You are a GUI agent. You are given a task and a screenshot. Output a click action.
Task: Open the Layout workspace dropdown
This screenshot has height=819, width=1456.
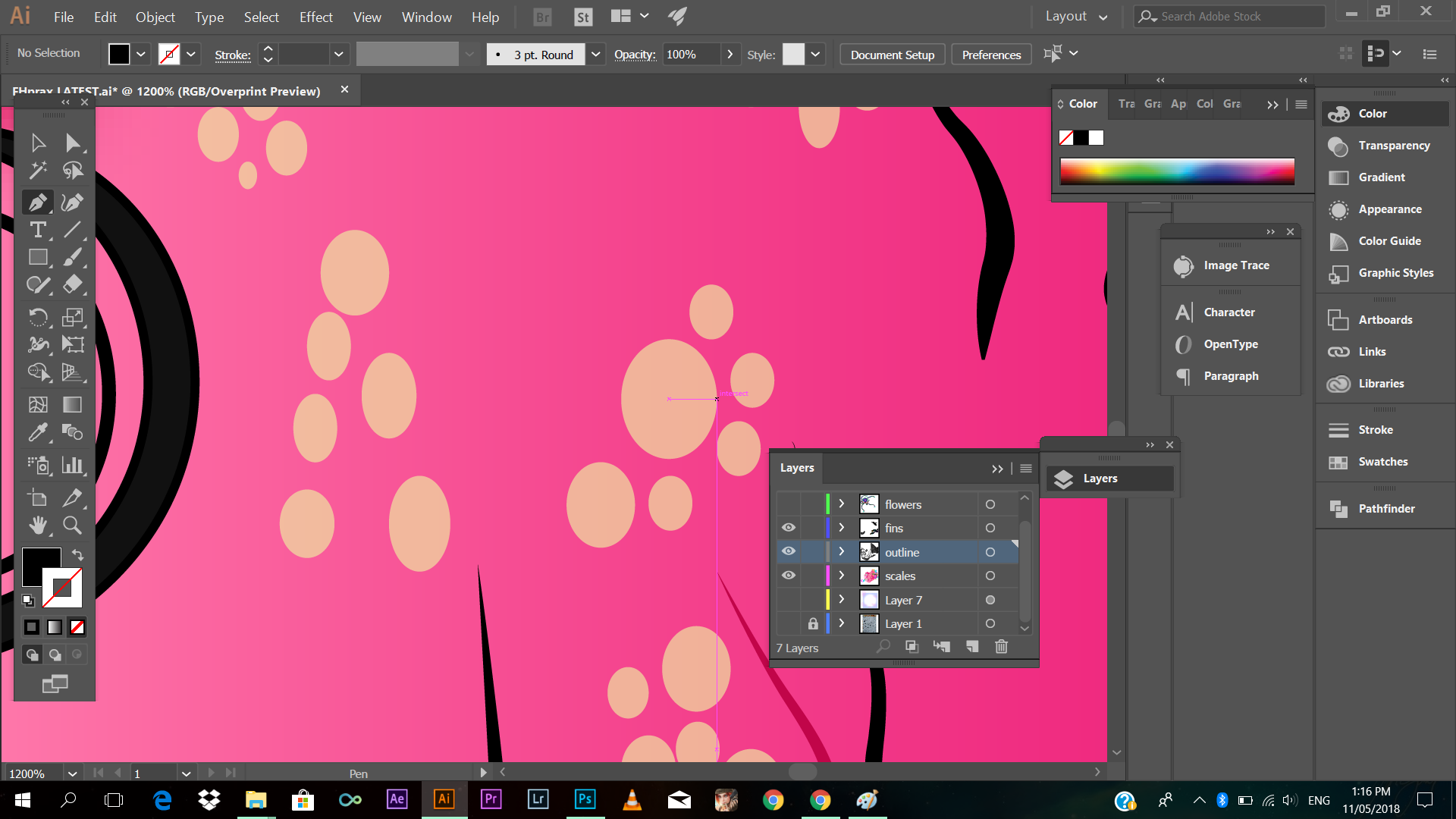coord(1076,17)
